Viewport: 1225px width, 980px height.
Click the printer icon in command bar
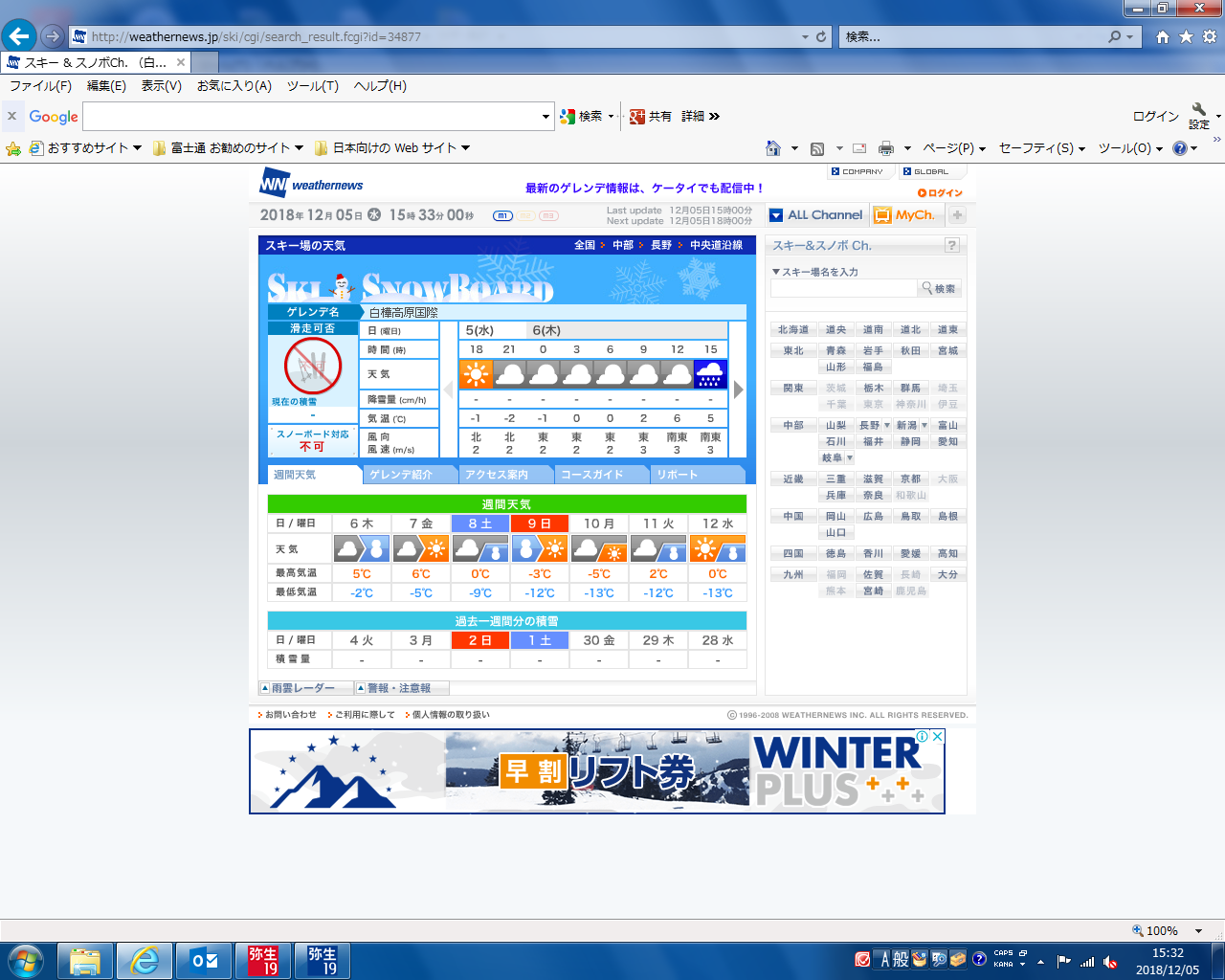[886, 148]
